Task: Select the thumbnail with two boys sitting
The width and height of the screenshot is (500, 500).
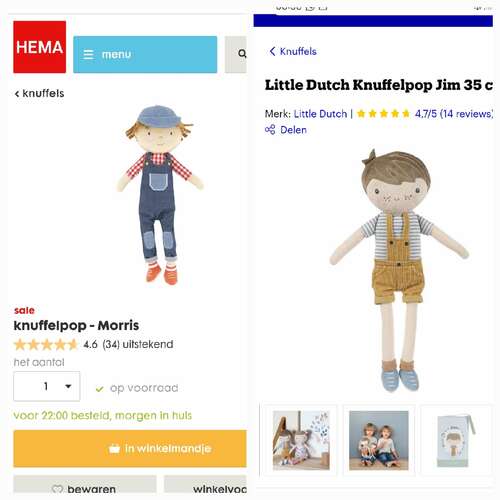Action: point(379,440)
